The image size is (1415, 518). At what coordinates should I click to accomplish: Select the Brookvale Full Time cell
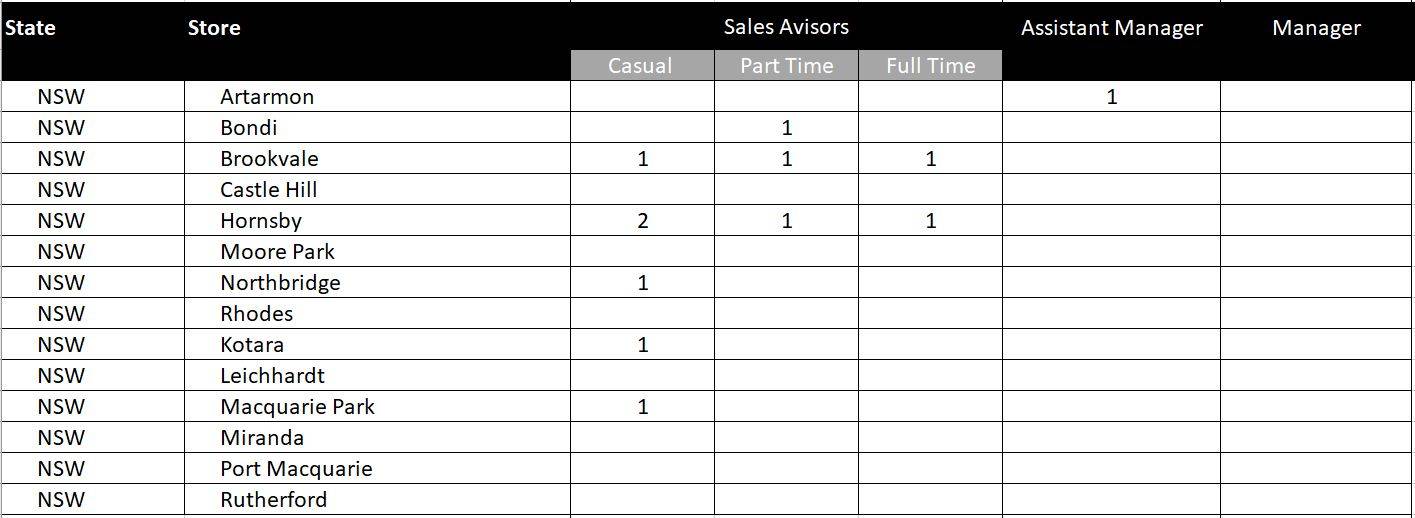930,159
